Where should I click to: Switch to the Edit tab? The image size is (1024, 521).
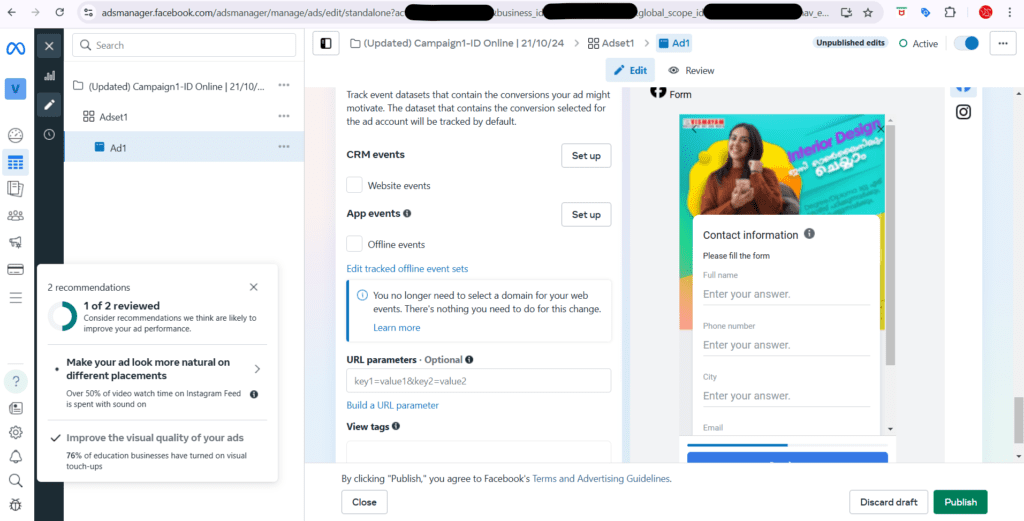[x=630, y=70]
